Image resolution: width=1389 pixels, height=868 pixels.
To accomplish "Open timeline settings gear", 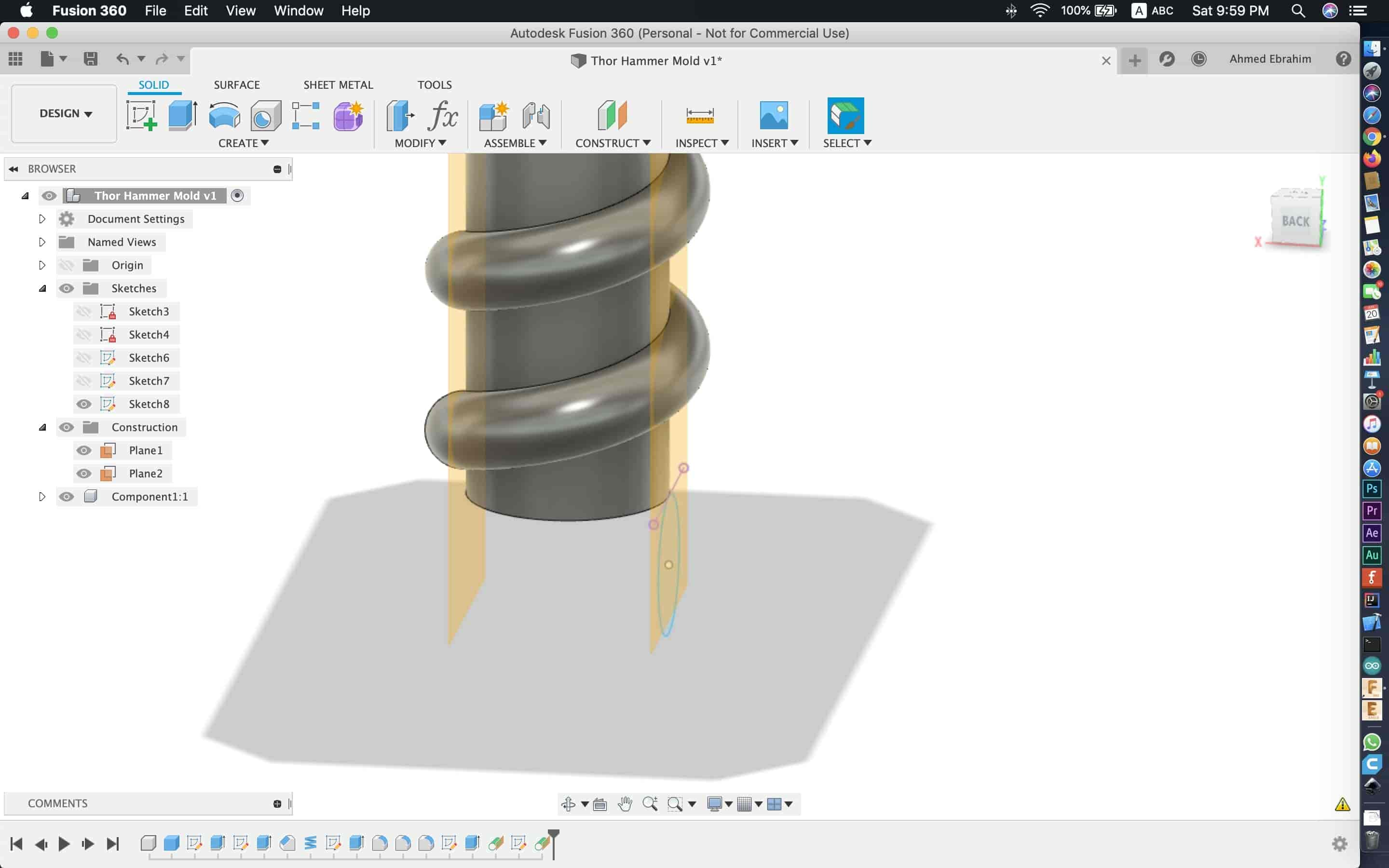I will tap(1340, 843).
